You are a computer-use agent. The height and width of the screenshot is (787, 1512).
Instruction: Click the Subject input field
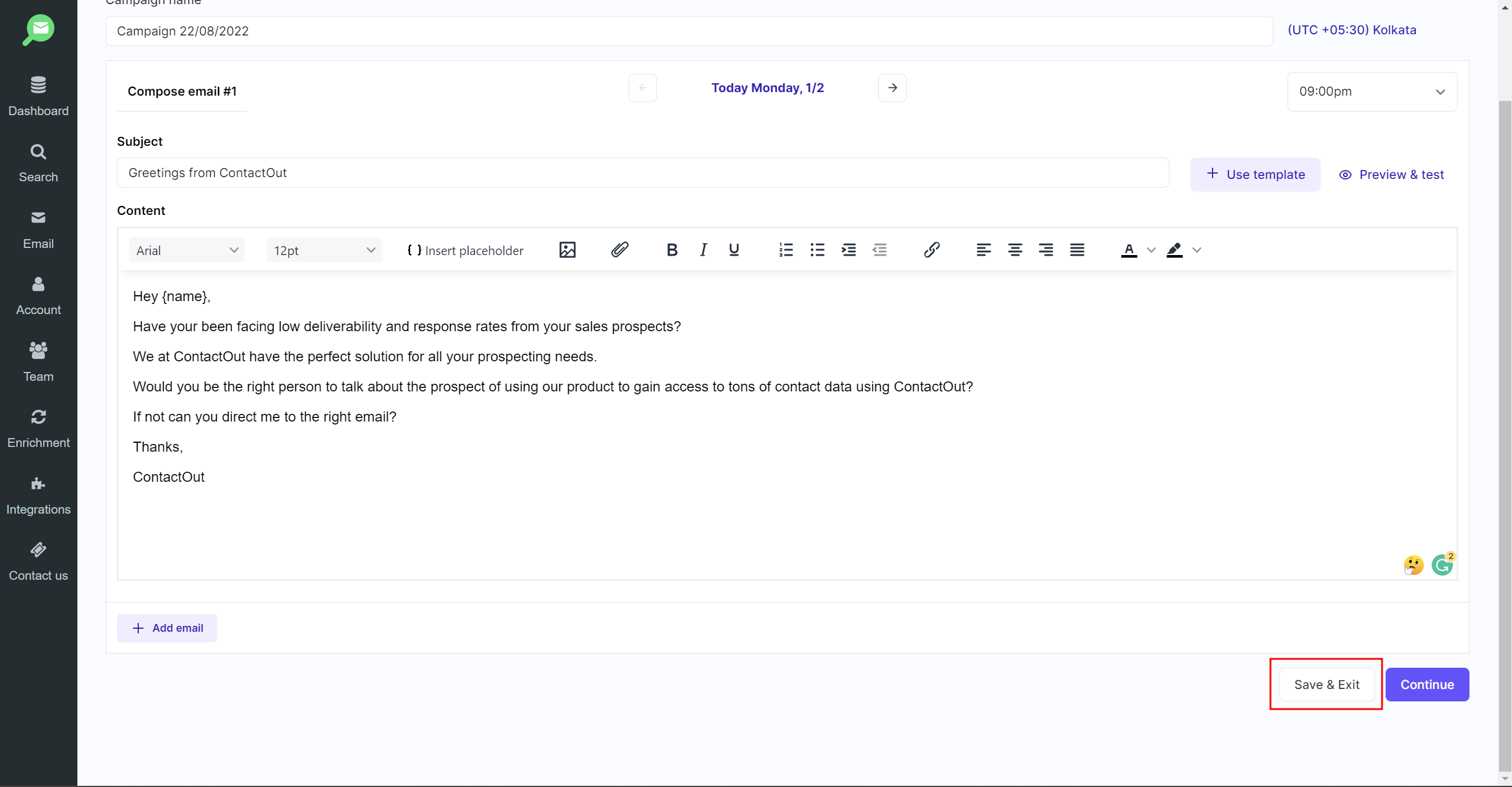click(x=643, y=173)
